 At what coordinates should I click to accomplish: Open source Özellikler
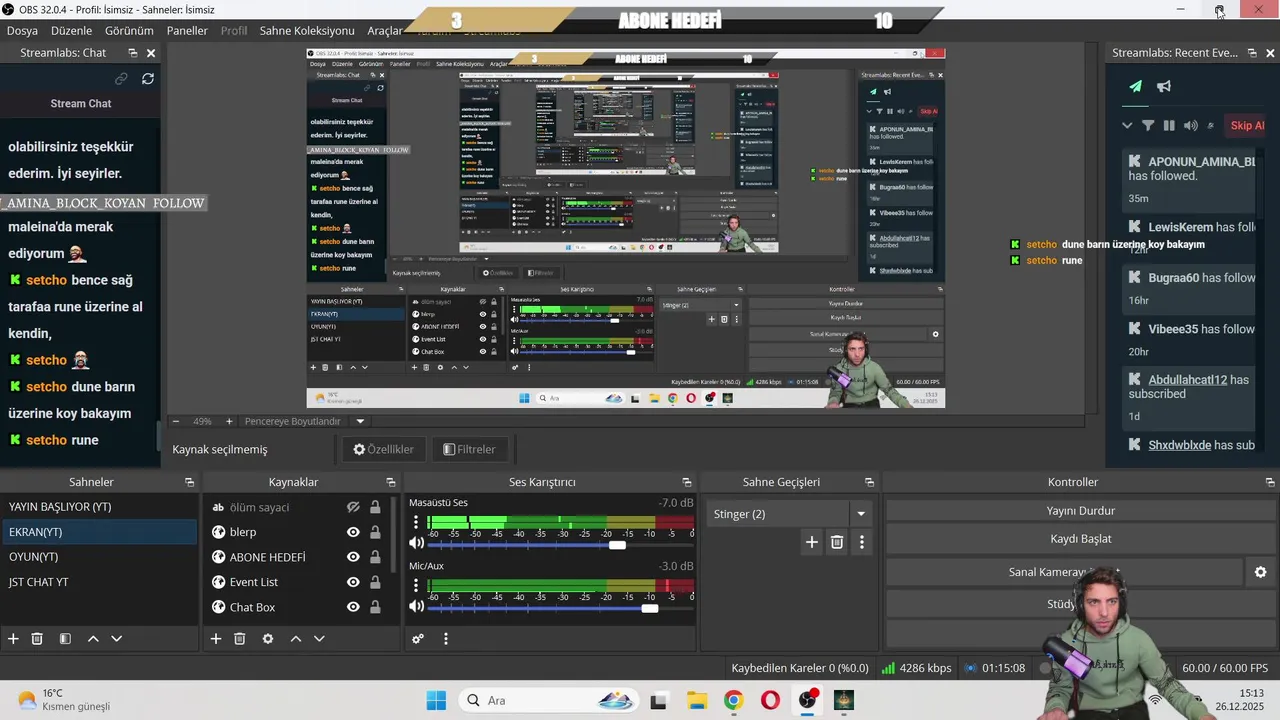pyautogui.click(x=383, y=449)
